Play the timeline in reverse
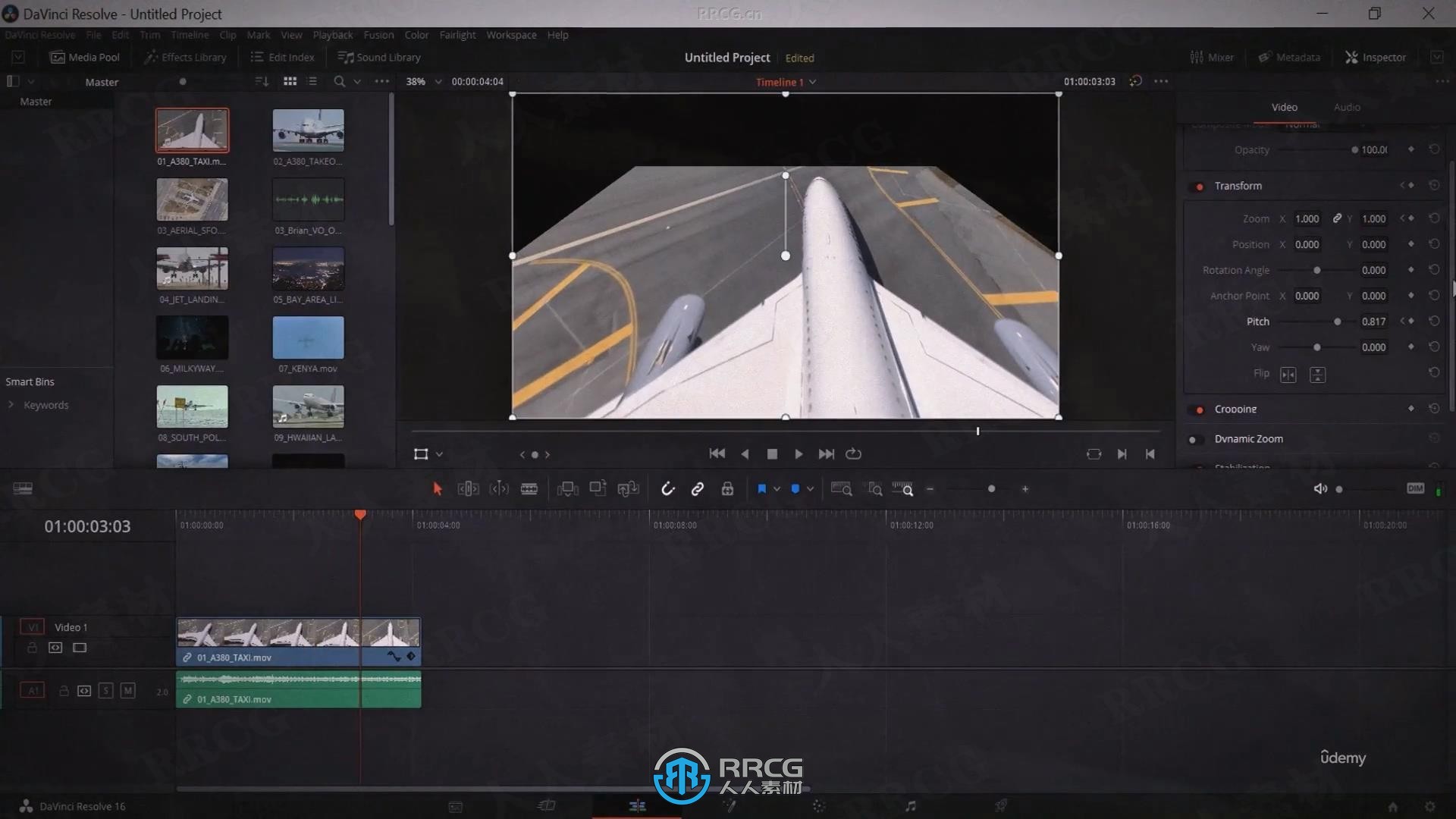Screen dimensions: 1456x819 (x=745, y=453)
